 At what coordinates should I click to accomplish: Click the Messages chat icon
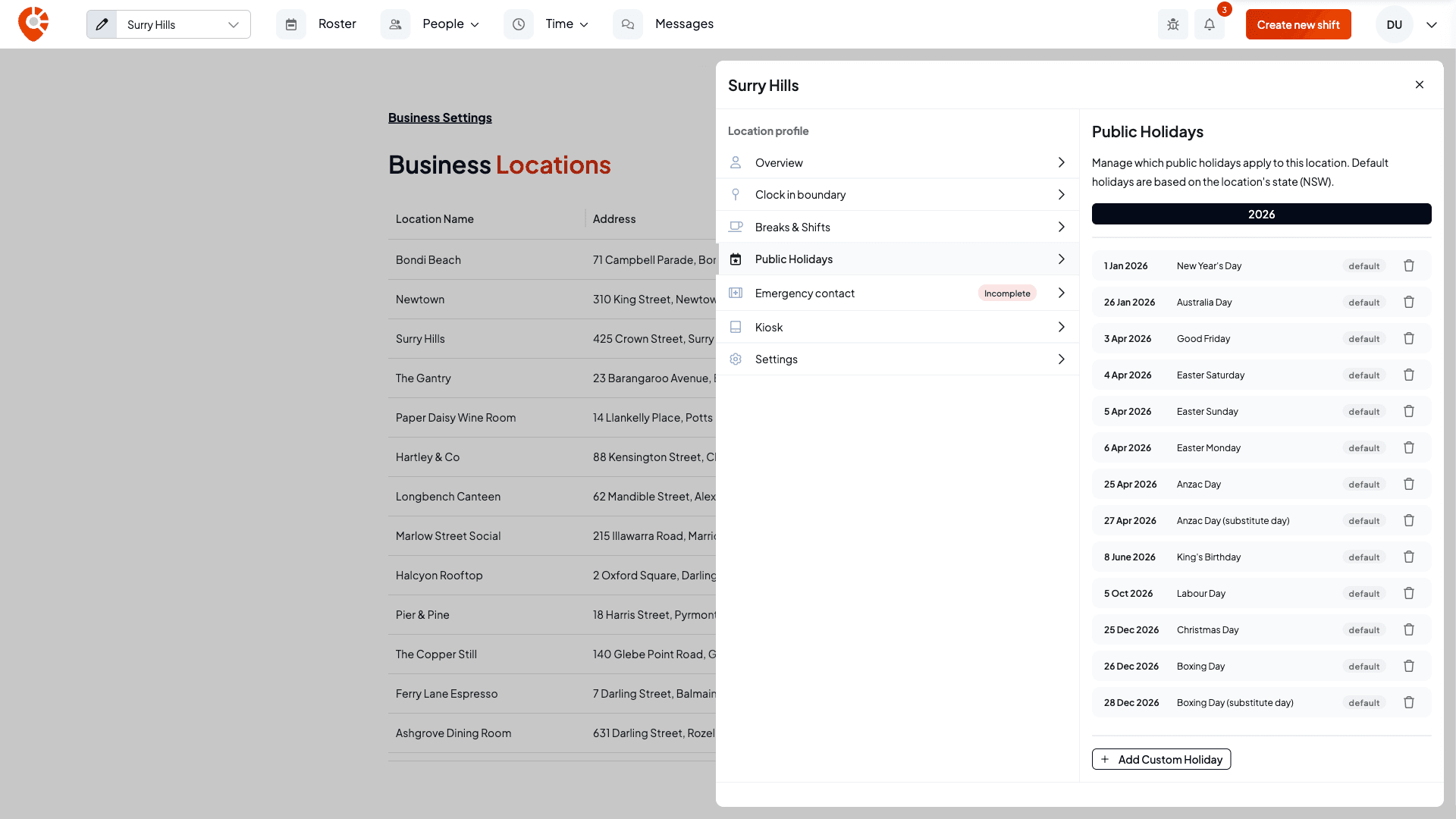pyautogui.click(x=628, y=24)
